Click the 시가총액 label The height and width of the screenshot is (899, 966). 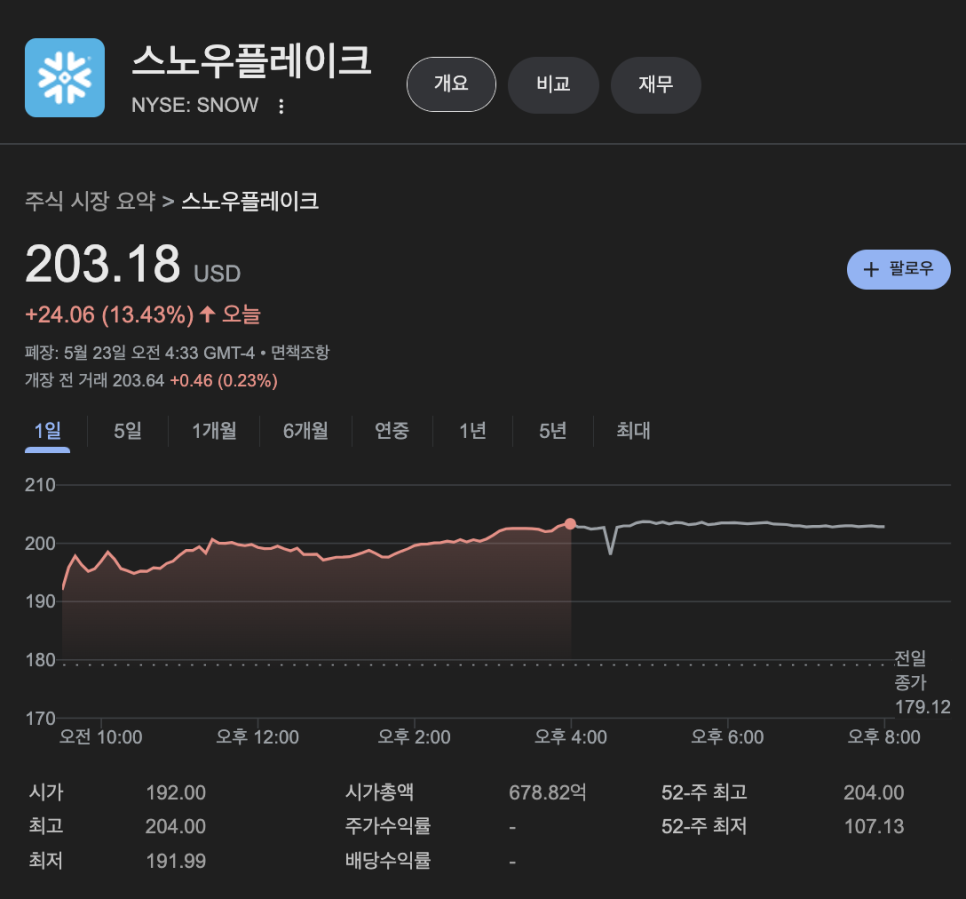tap(380, 792)
